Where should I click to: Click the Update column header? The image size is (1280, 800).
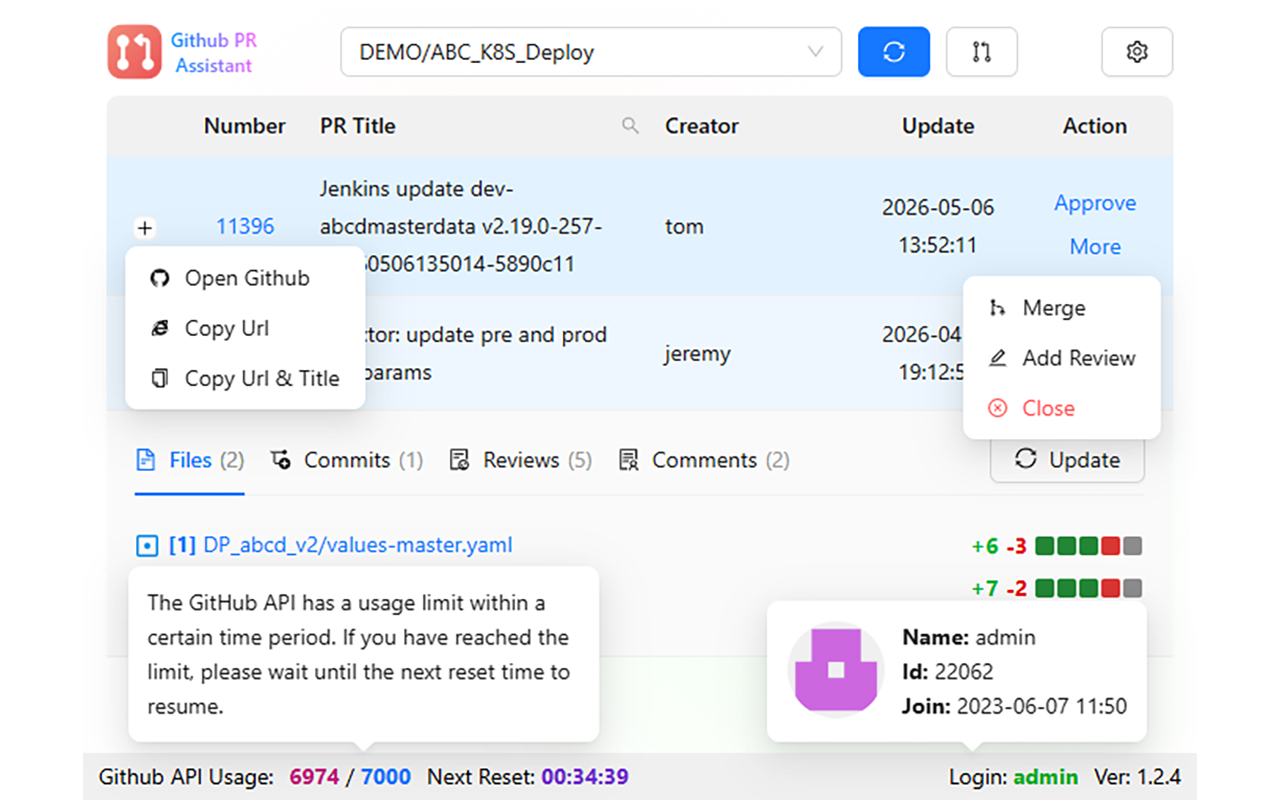[938, 126]
